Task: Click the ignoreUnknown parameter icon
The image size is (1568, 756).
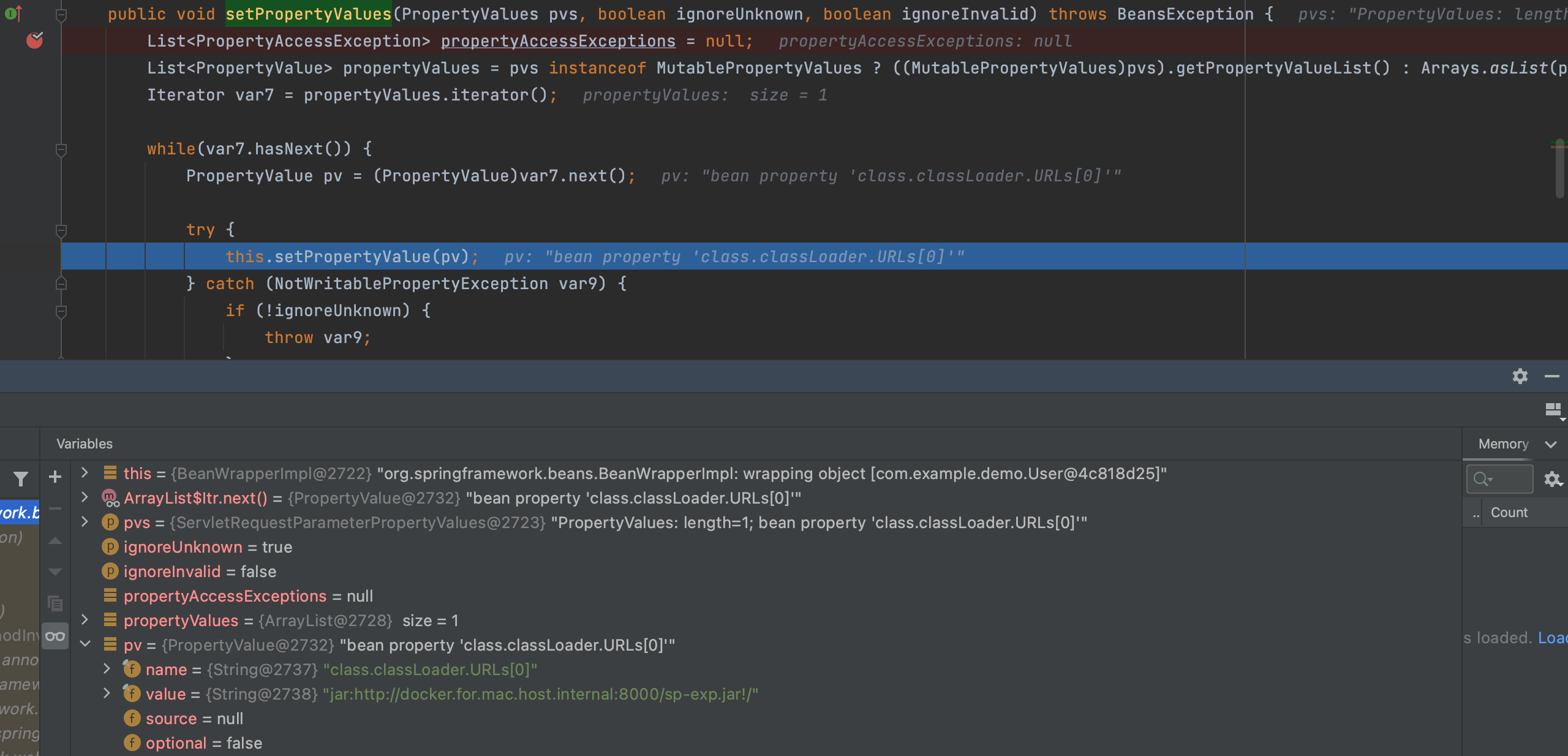Action: tap(110, 547)
